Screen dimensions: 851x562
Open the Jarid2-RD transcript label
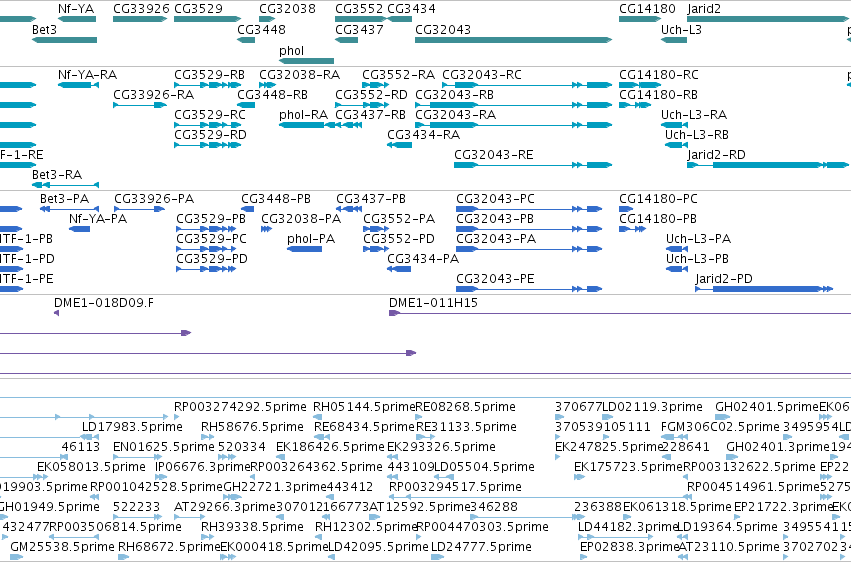716,155
